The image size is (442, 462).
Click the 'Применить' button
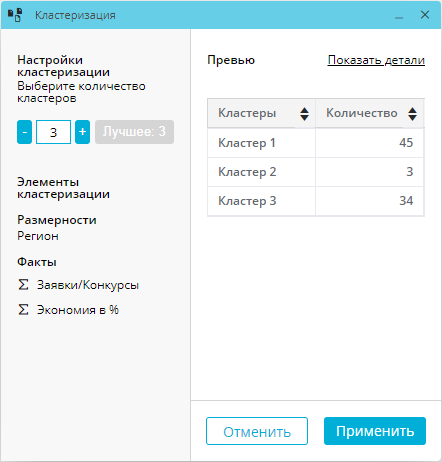(375, 431)
